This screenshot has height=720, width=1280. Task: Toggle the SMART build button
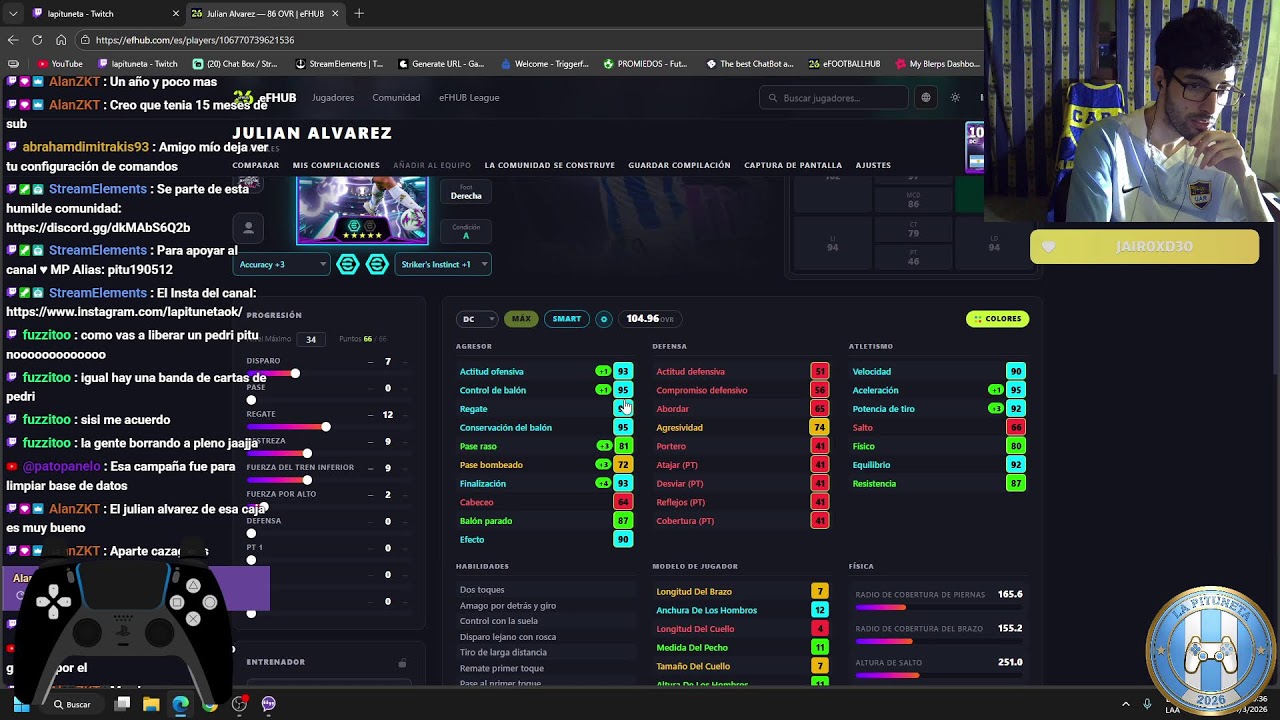567,319
